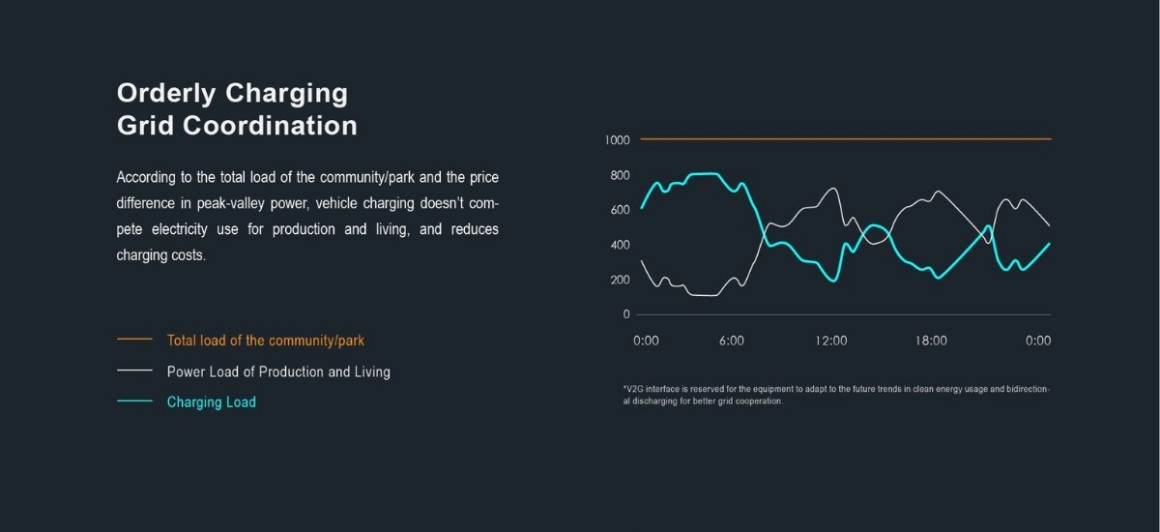Click the 0 y-axis label
This screenshot has width=1160, height=532.
point(626,315)
